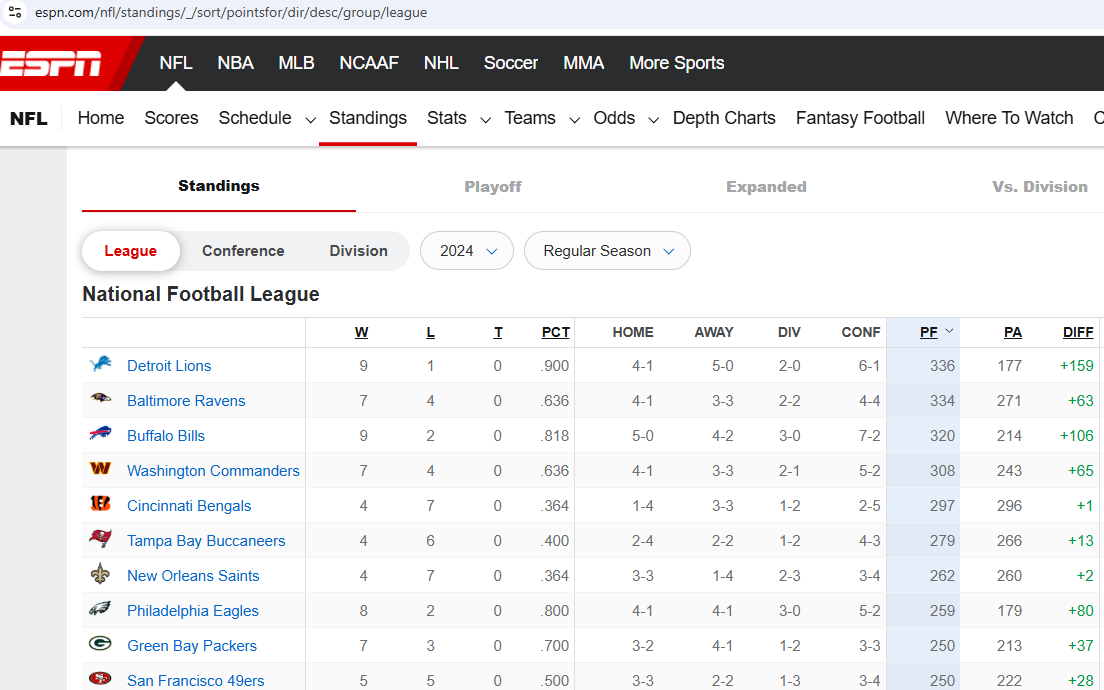The height and width of the screenshot is (690, 1104).
Task: Select the League view pill
Action: (131, 251)
